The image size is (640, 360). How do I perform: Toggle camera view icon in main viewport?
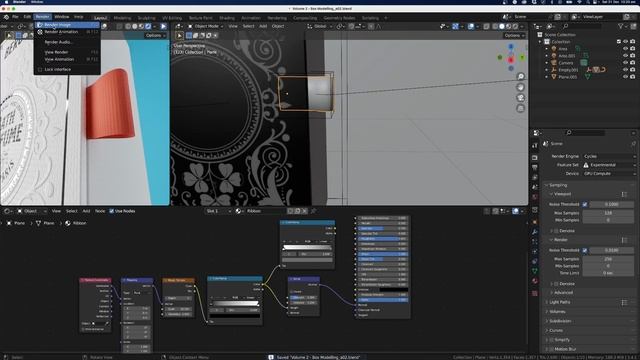pos(520,98)
